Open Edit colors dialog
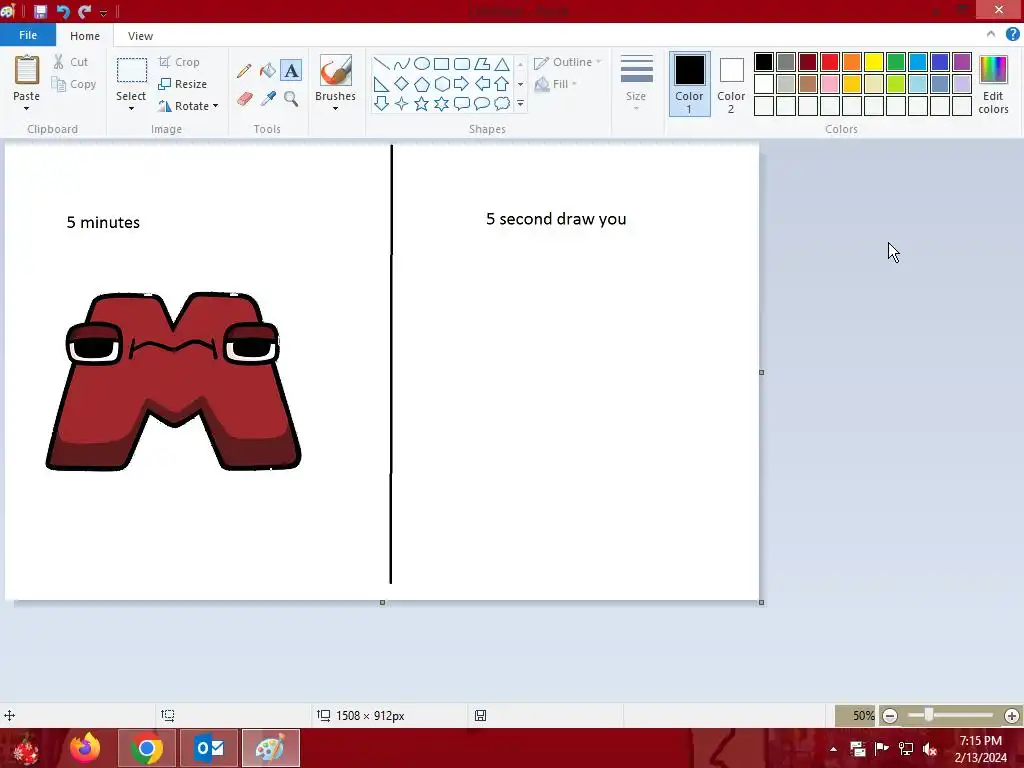 click(x=993, y=85)
